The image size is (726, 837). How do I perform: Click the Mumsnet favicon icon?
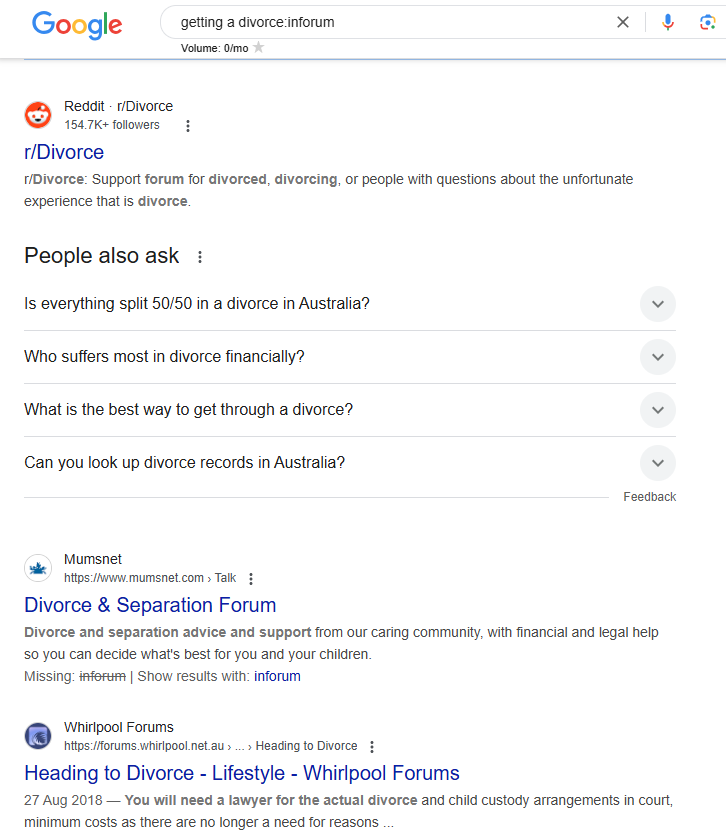(38, 568)
